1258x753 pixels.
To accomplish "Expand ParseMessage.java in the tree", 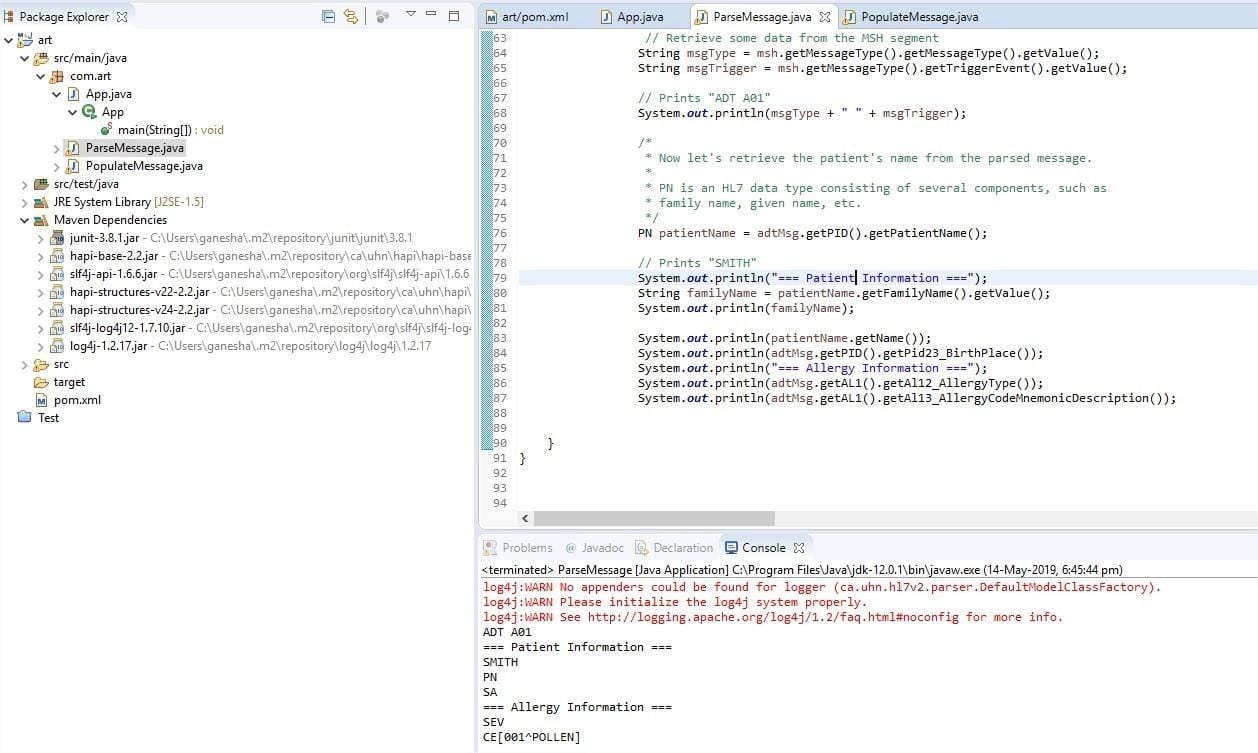I will pos(57,148).
